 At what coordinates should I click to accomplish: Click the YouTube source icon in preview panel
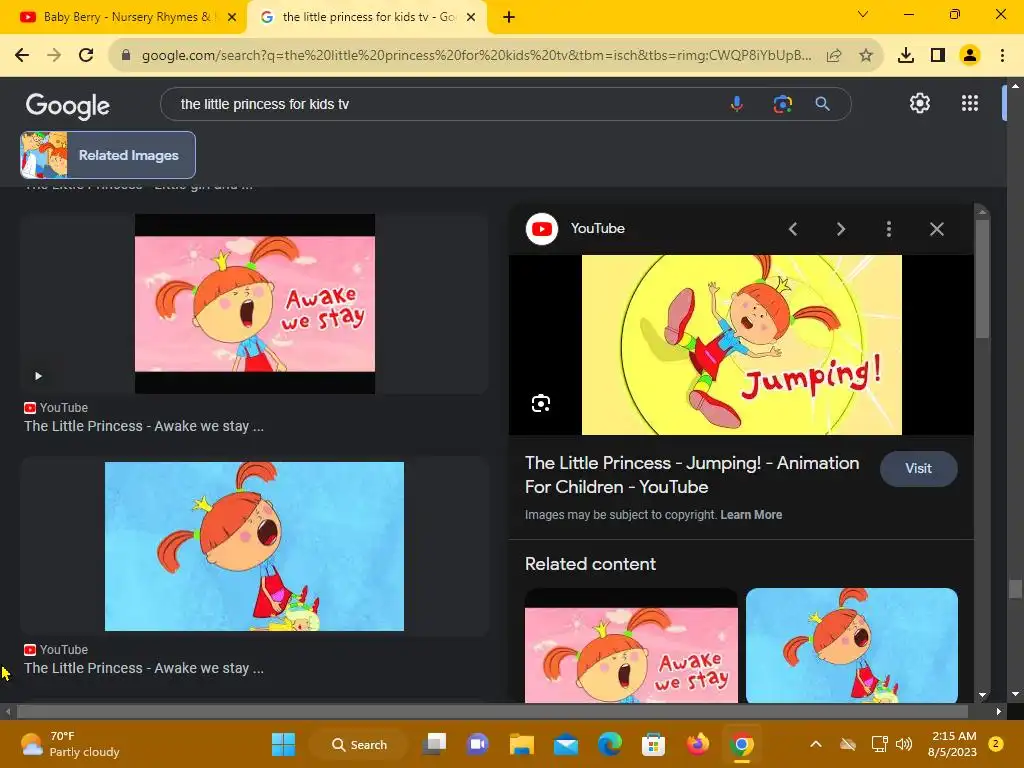click(x=541, y=229)
